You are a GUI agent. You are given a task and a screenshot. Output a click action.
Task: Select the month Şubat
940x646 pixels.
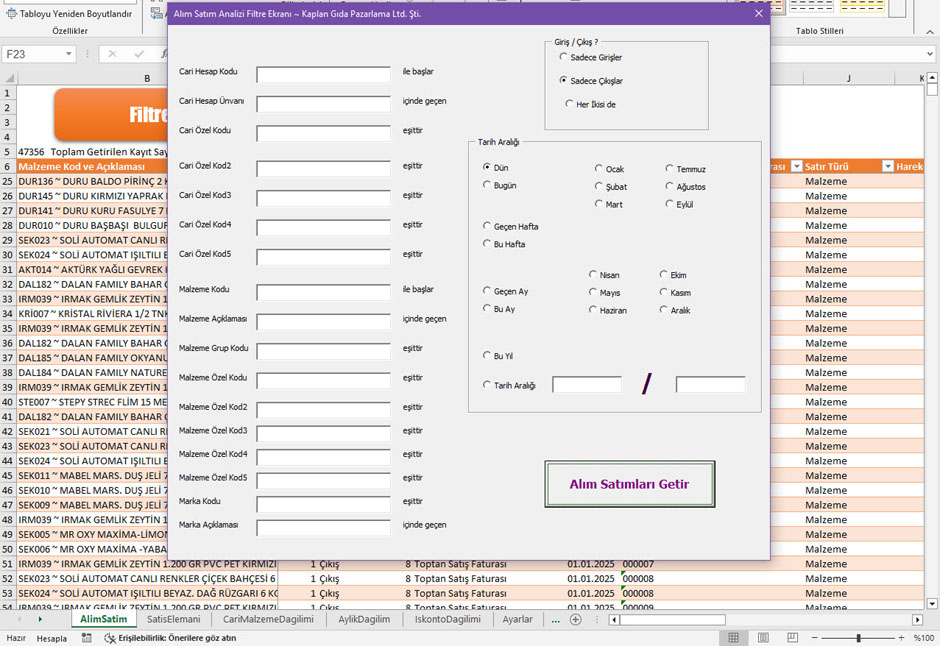[x=611, y=187]
